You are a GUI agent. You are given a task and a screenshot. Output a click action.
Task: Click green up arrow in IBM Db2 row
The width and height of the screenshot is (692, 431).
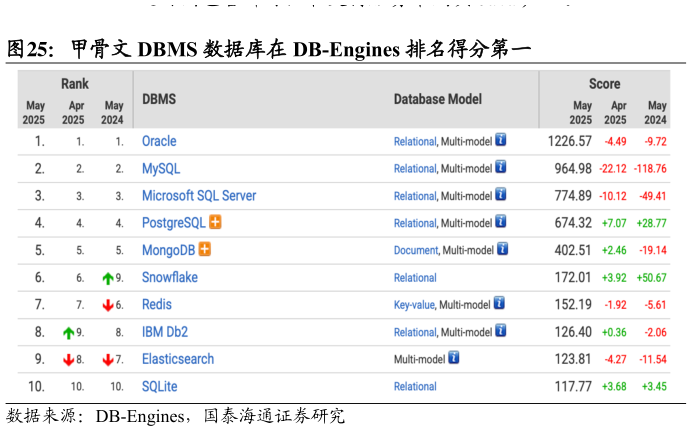pyautogui.click(x=68, y=333)
